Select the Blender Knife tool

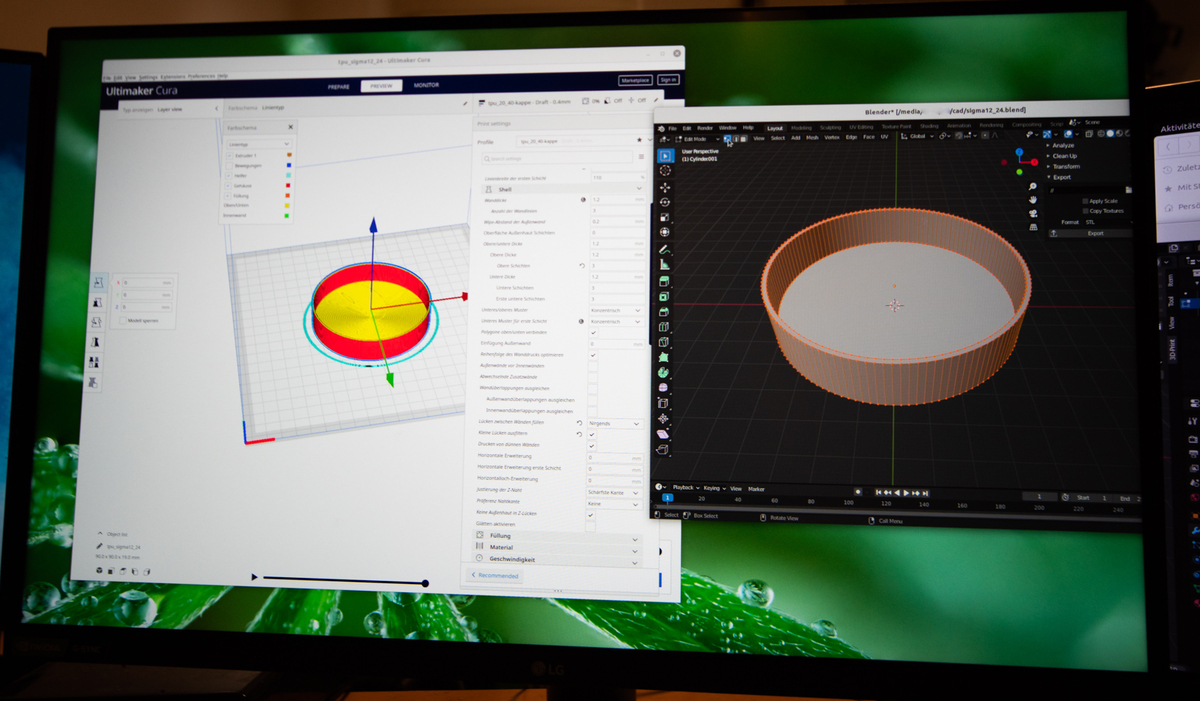click(x=663, y=341)
